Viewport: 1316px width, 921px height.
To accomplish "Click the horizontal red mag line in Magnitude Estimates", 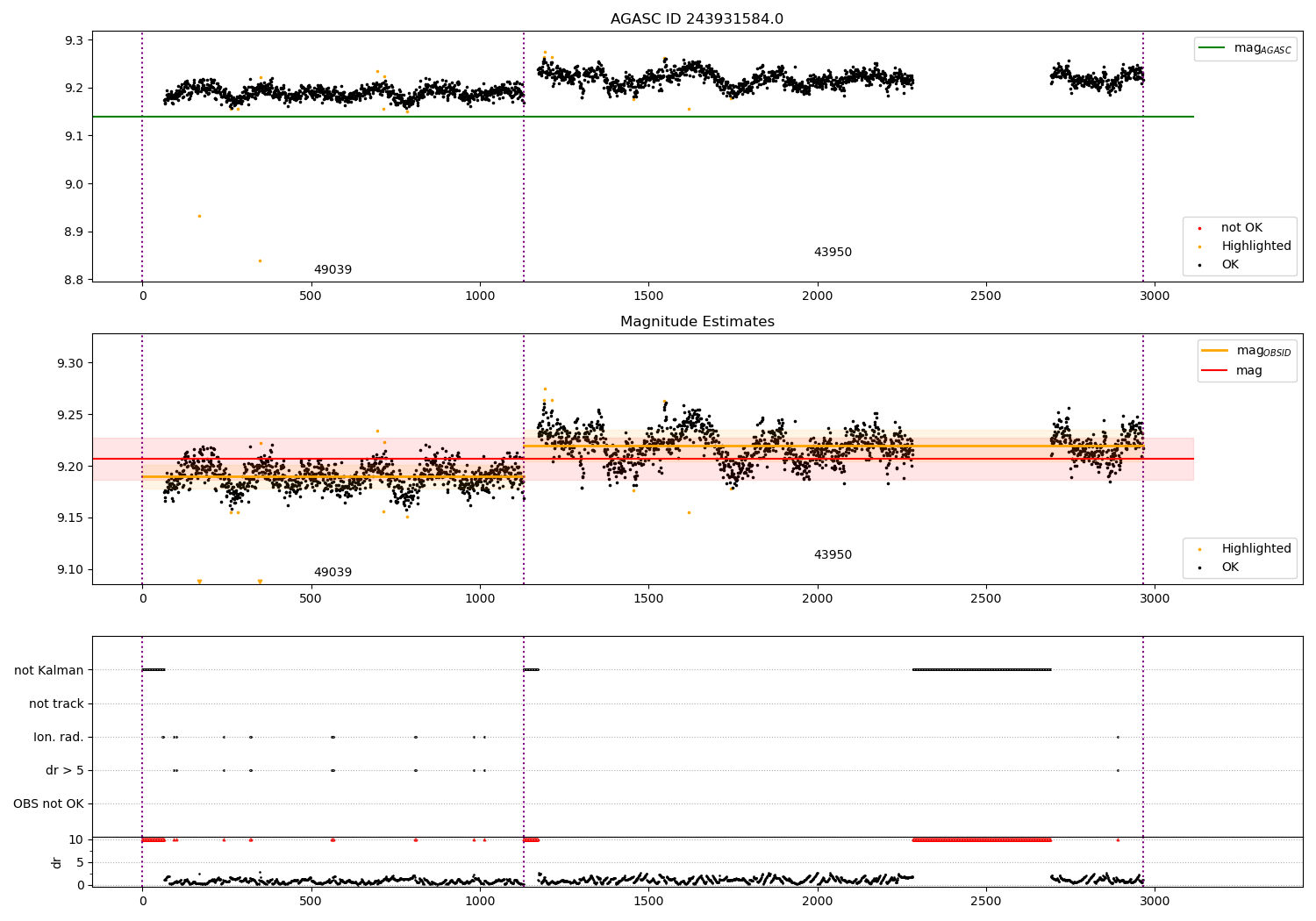I will [x=642, y=459].
